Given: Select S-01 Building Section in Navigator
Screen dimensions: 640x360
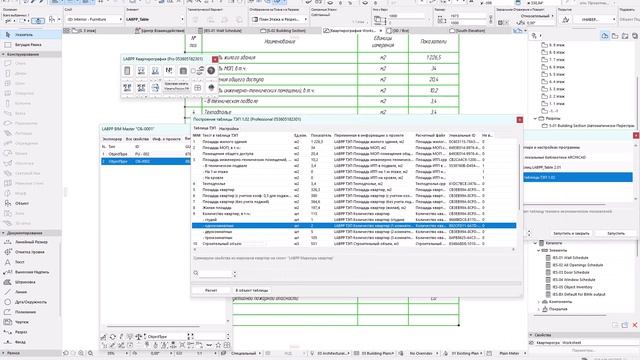Looking at the screenshot, I should [588, 126].
